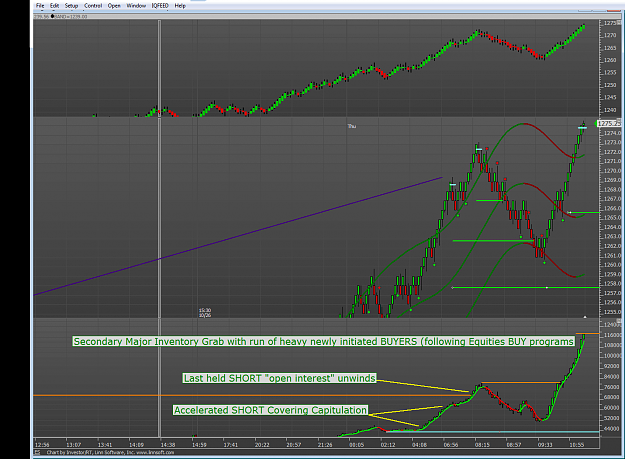Viewport: 625px width, 459px height.
Task: Click the 14:59 time axis label
Action: point(199,445)
